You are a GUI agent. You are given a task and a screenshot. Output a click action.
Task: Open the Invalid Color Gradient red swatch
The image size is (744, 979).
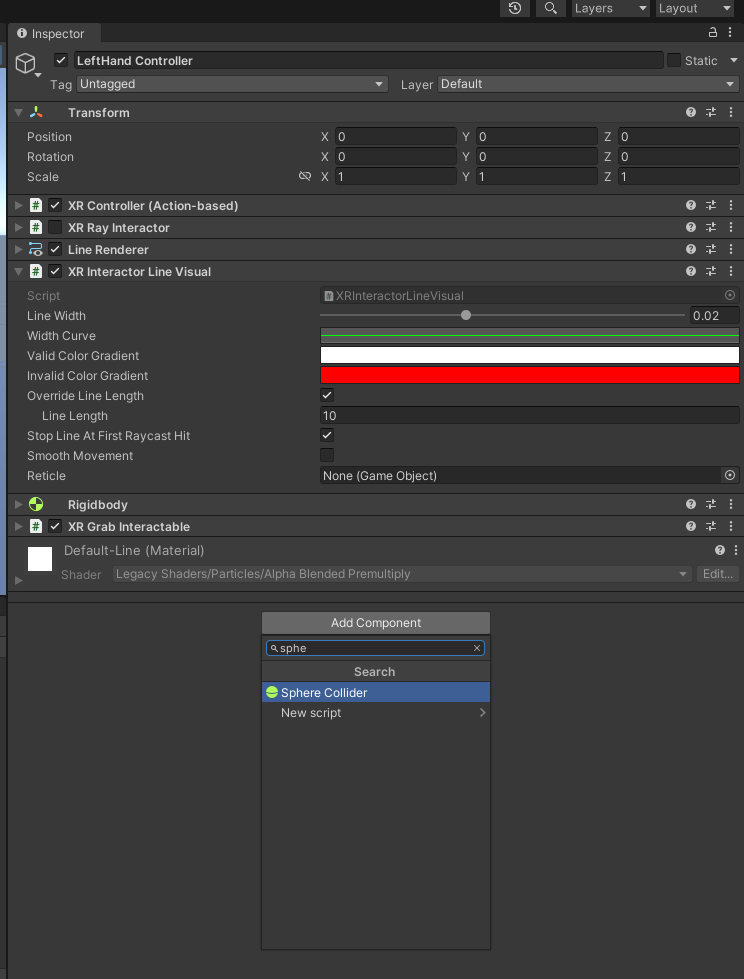[x=529, y=376]
